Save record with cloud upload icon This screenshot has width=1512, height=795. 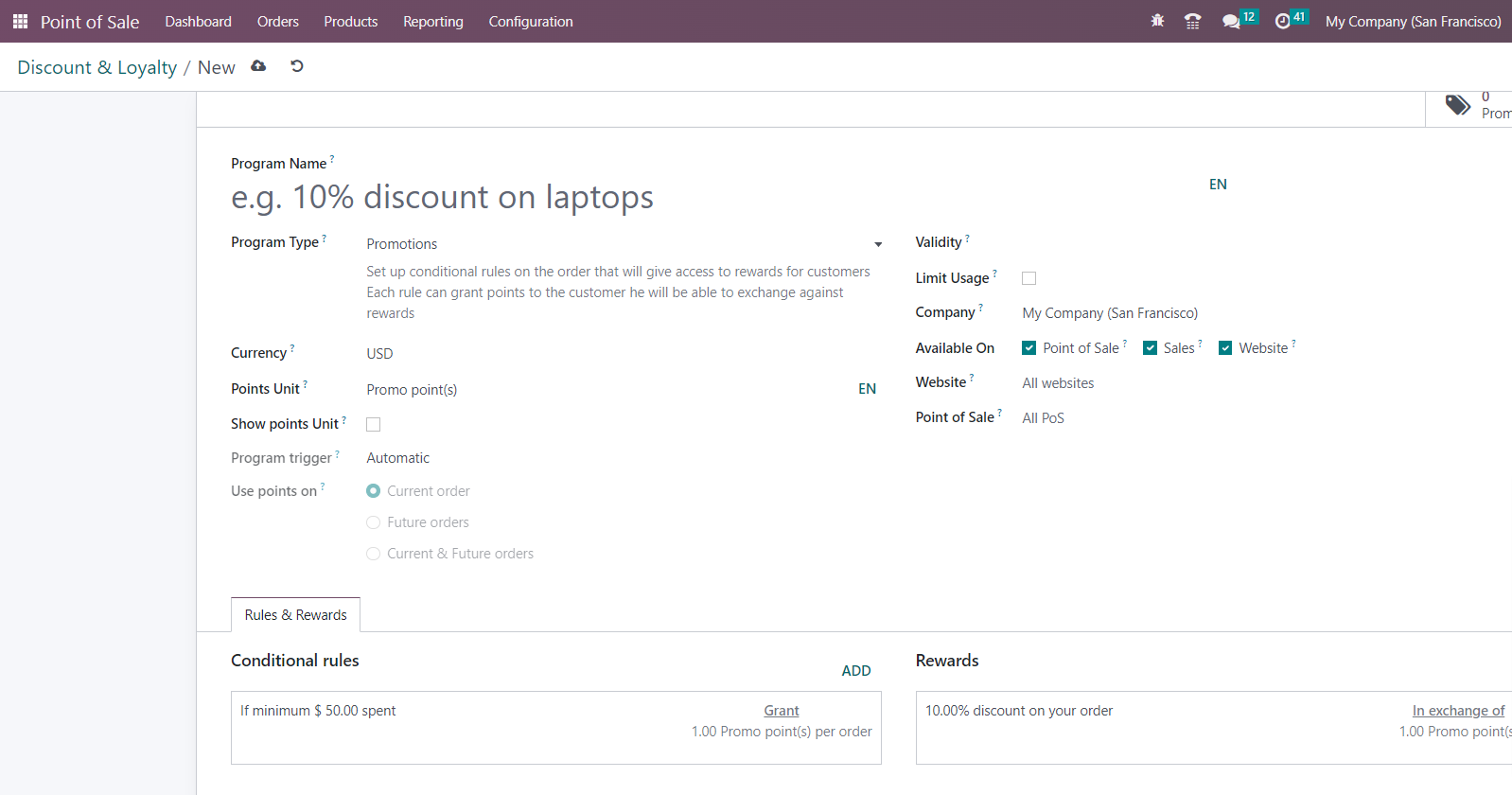[258, 66]
